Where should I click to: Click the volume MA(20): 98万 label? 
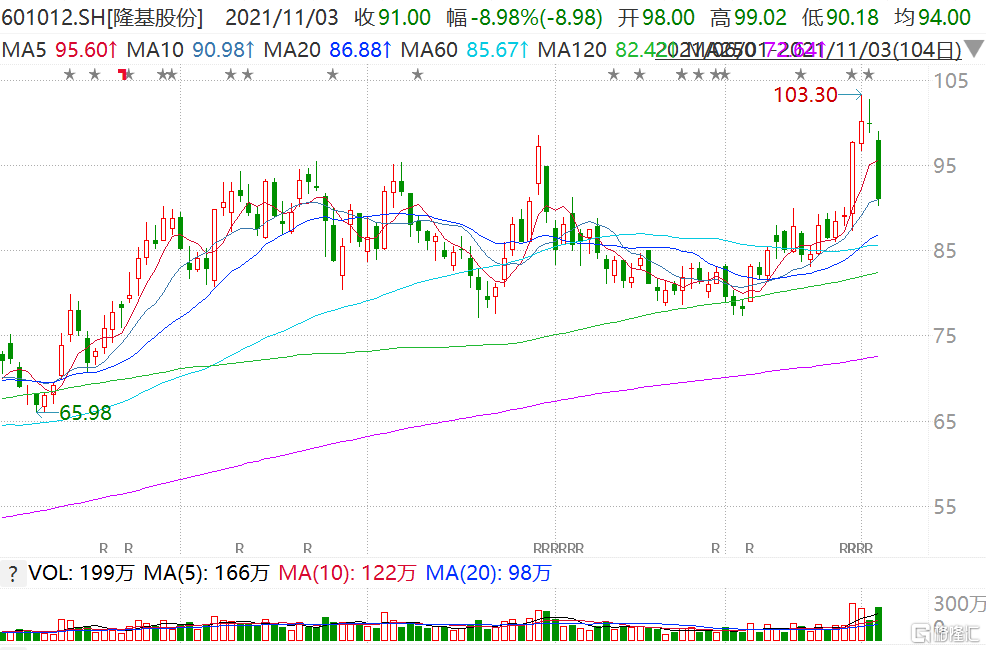[x=489, y=573]
